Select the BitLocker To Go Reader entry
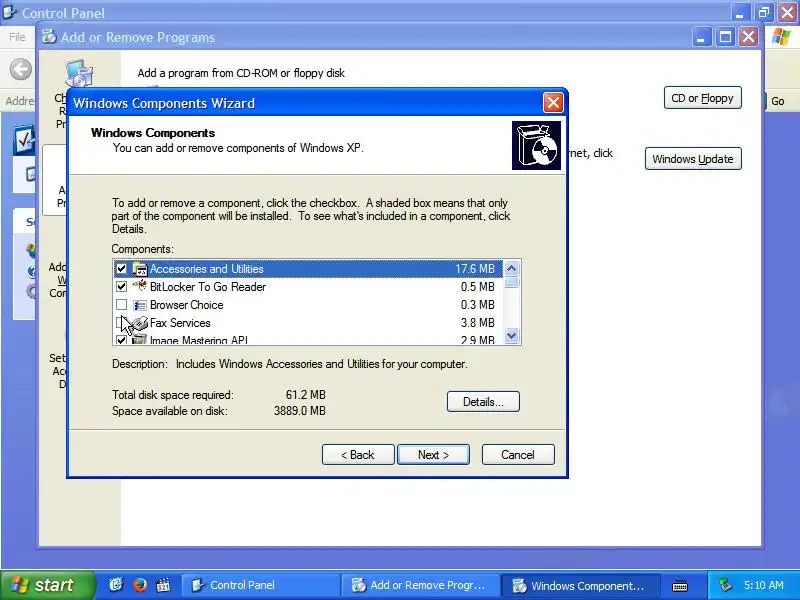This screenshot has width=800, height=600. pos(208,287)
